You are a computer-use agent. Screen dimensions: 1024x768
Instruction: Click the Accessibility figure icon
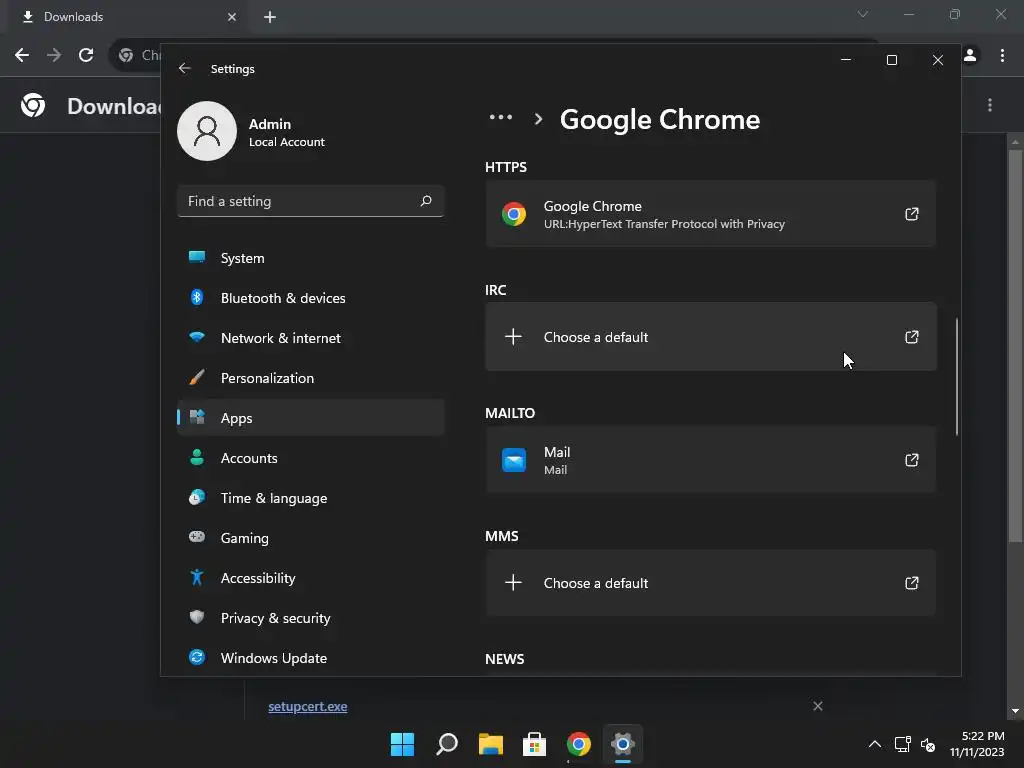click(x=197, y=577)
